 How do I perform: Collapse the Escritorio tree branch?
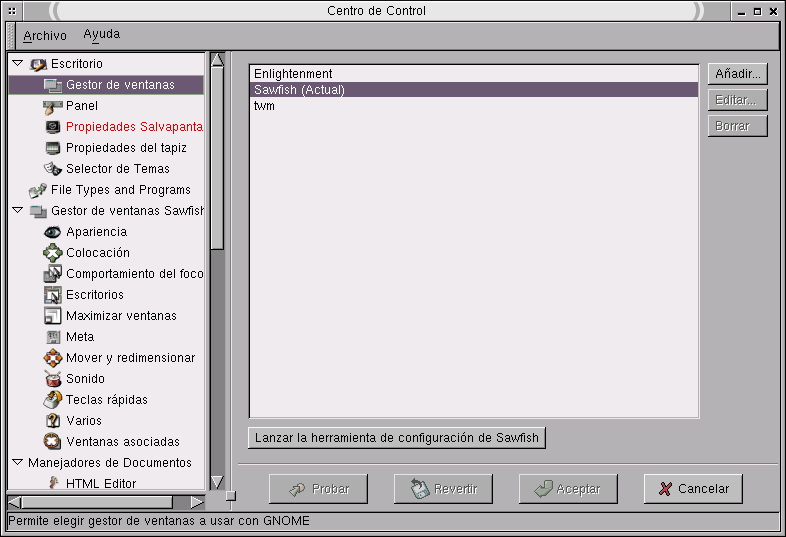(x=18, y=63)
